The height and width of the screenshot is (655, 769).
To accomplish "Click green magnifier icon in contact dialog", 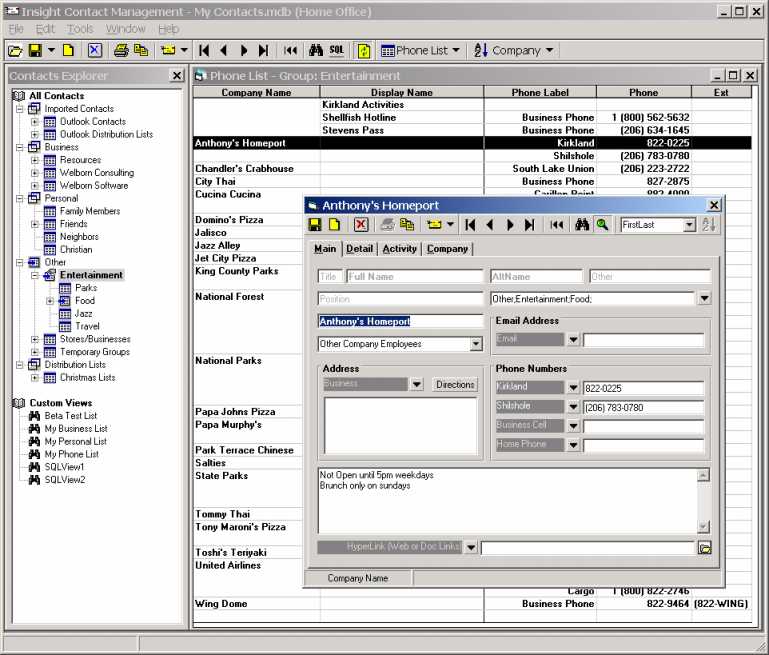I will pyautogui.click(x=602, y=225).
